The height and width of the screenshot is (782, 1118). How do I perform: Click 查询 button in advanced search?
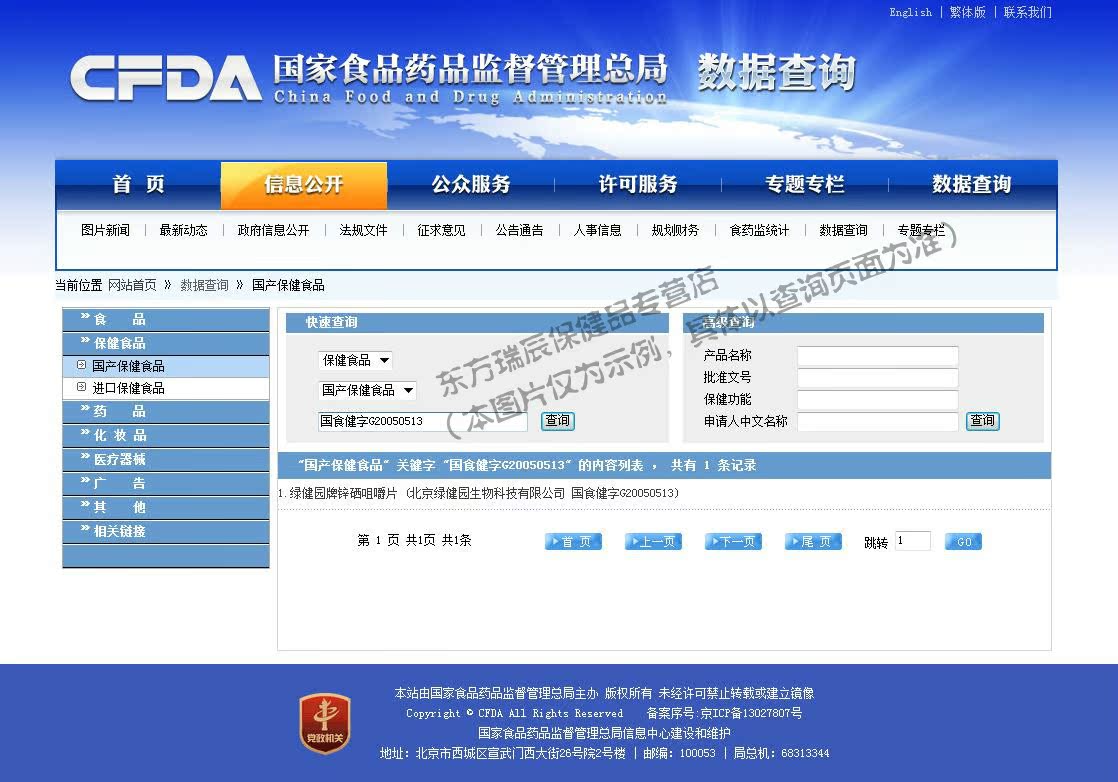point(983,421)
